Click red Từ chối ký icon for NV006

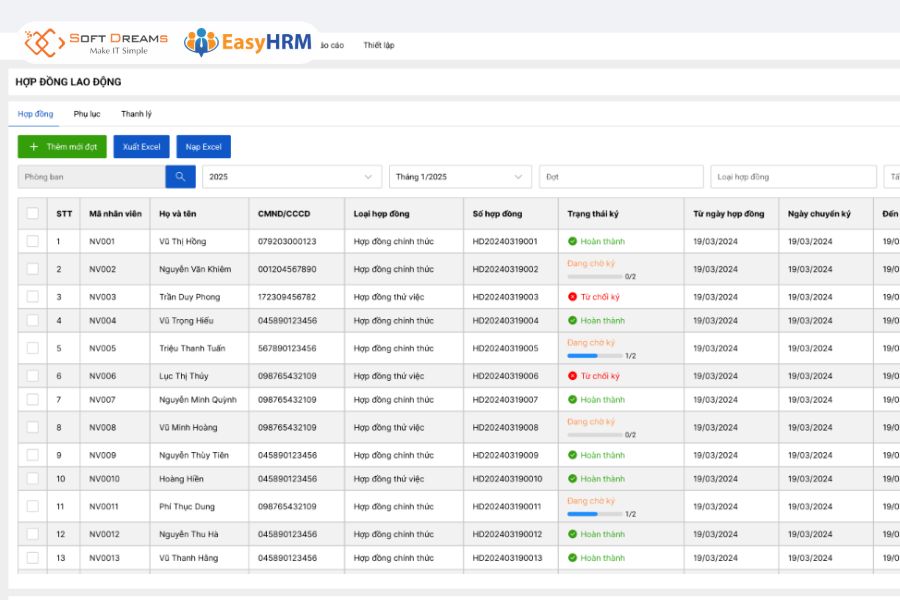pos(572,376)
